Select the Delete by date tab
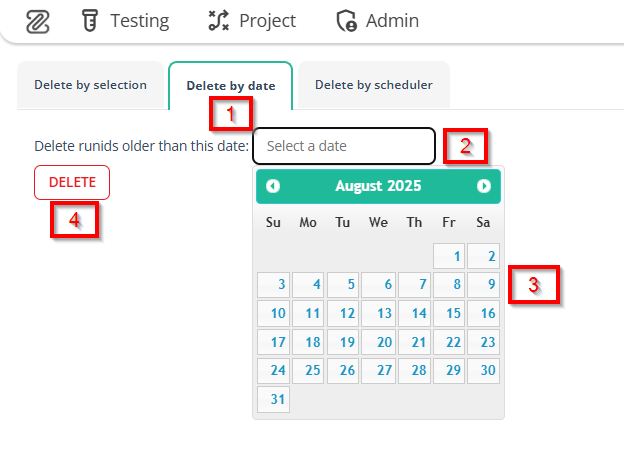Viewport: 624px width, 463px height. click(230, 86)
